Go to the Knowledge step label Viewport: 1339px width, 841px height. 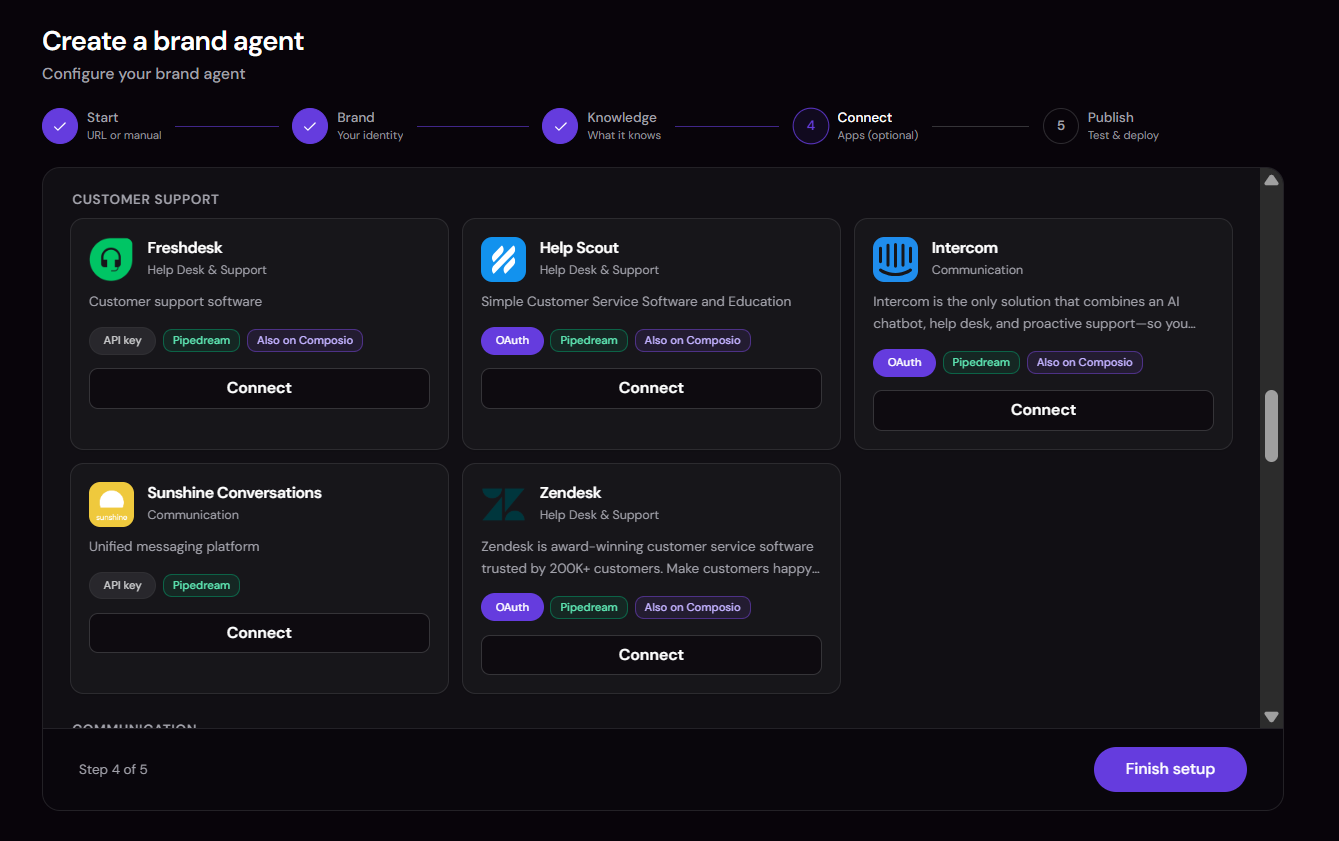(x=622, y=117)
